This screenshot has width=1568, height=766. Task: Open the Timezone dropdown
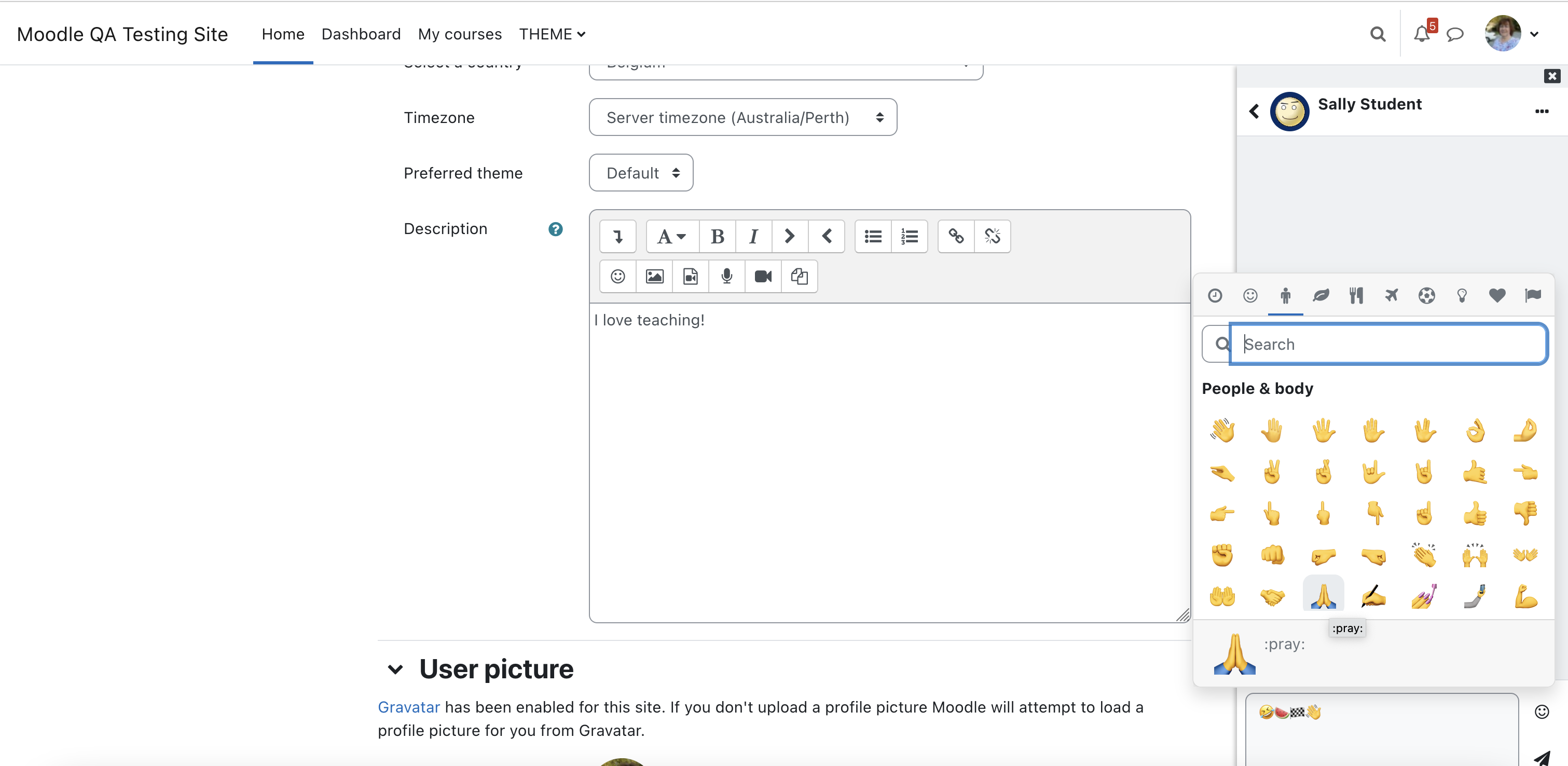click(x=742, y=117)
